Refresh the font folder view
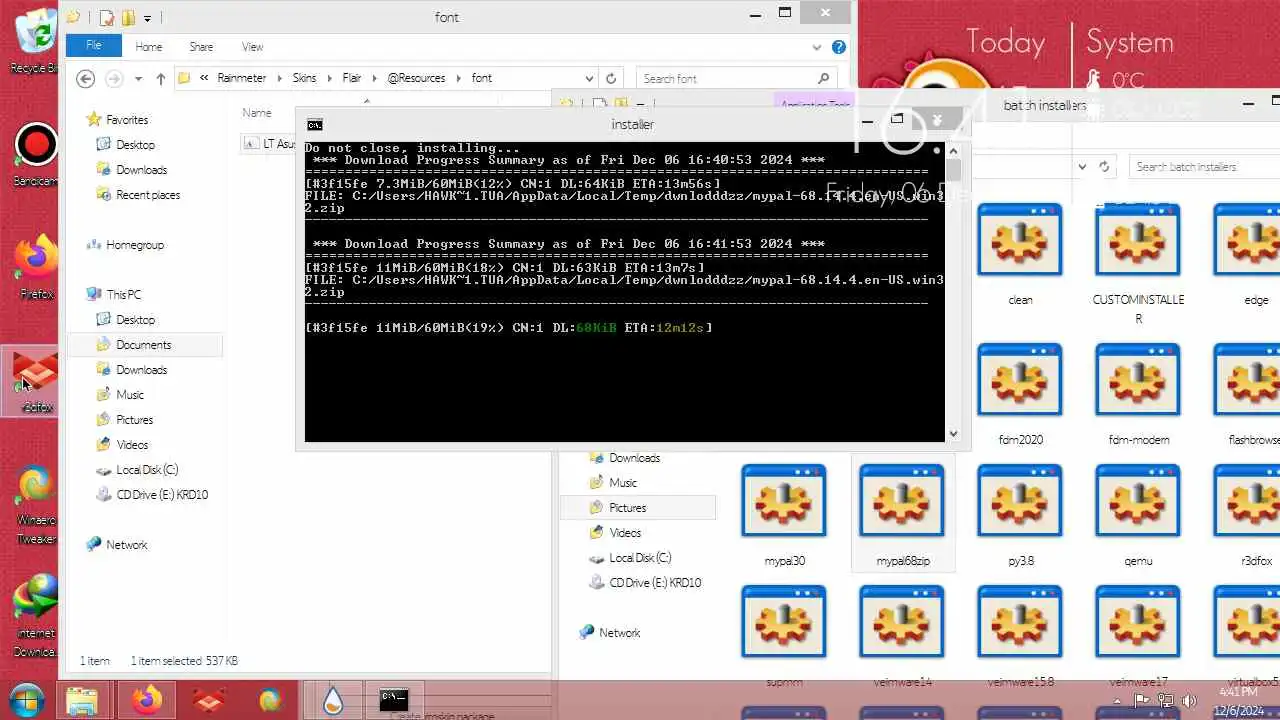 [611, 78]
